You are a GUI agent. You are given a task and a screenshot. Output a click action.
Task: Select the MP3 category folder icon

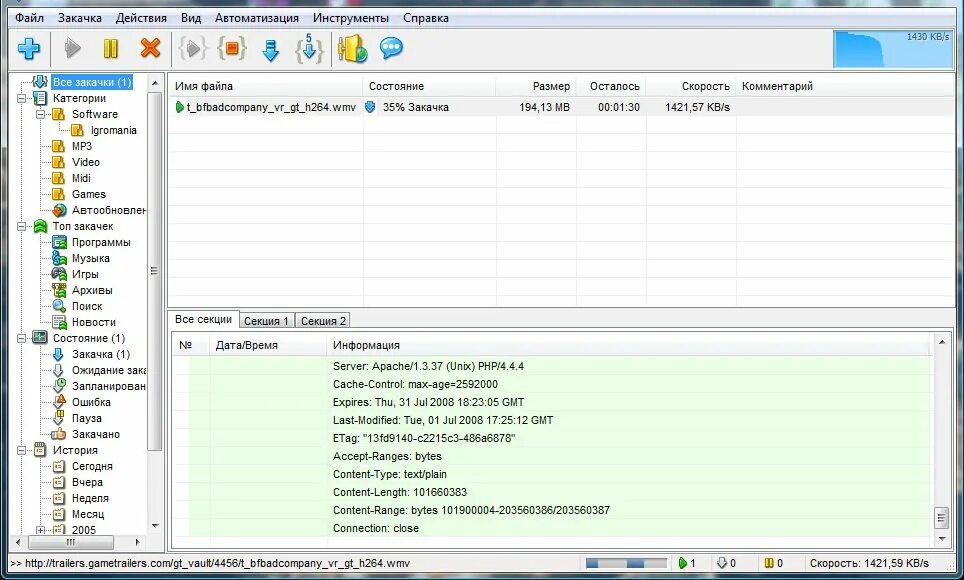click(58, 146)
